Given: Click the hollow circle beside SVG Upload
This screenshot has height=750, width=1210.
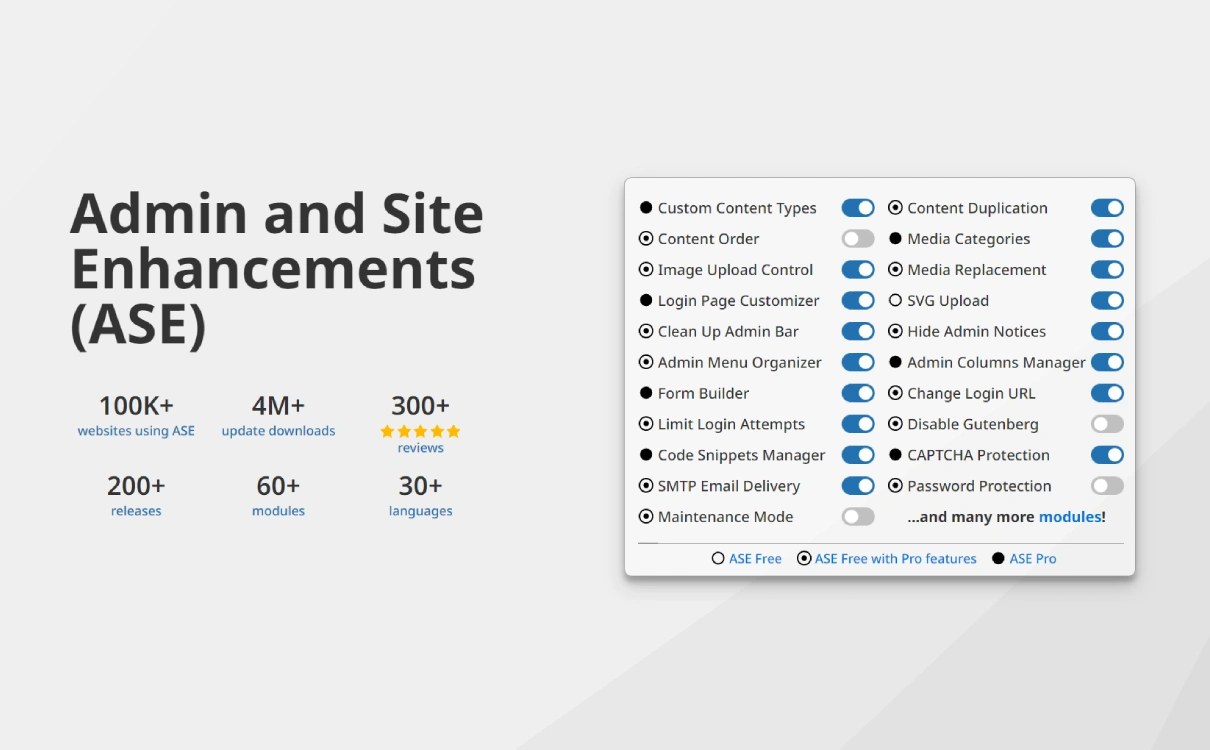Looking at the screenshot, I should (895, 301).
